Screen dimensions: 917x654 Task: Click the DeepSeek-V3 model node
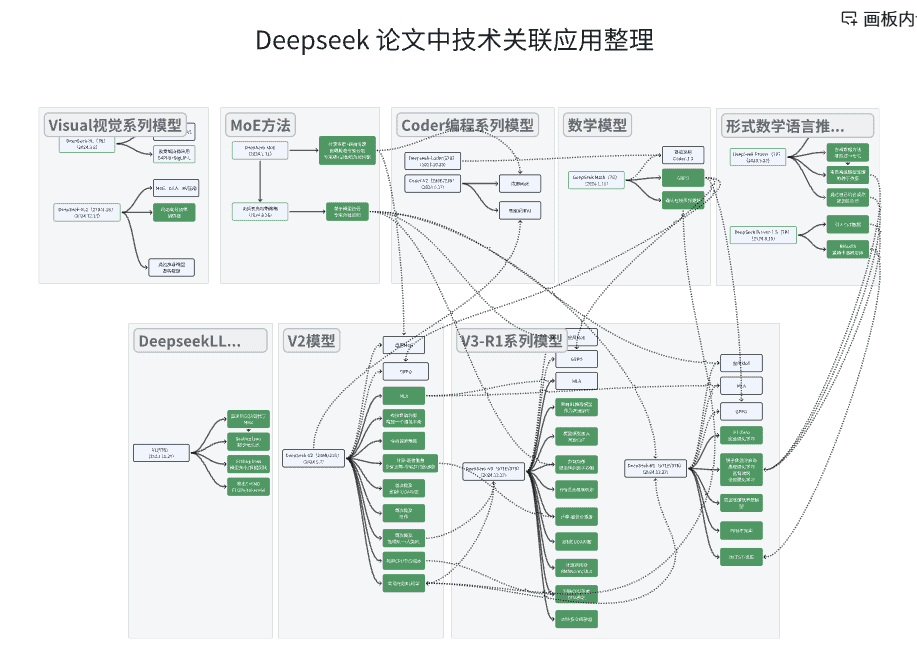point(494,471)
